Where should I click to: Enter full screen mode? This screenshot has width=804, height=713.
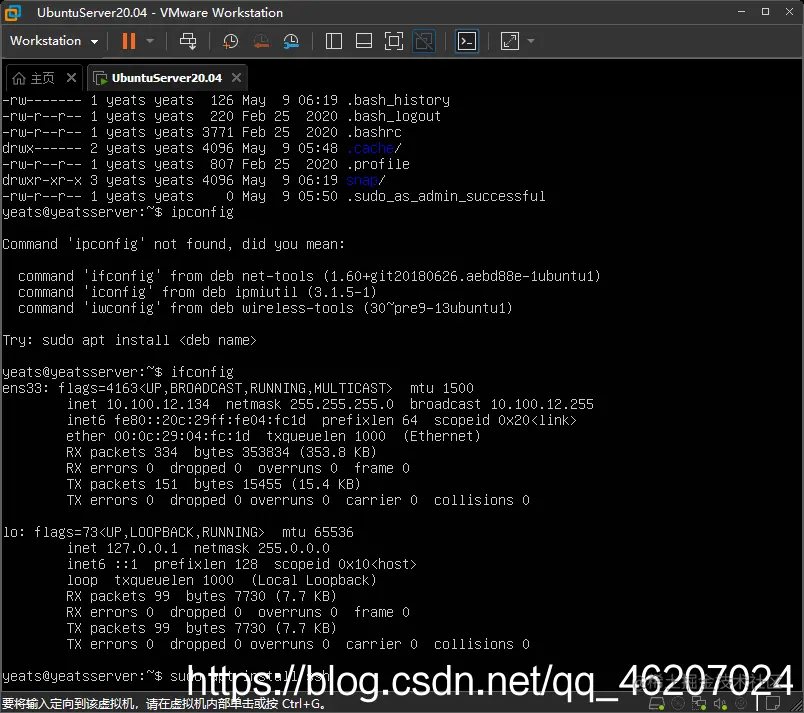pyautogui.click(x=394, y=41)
